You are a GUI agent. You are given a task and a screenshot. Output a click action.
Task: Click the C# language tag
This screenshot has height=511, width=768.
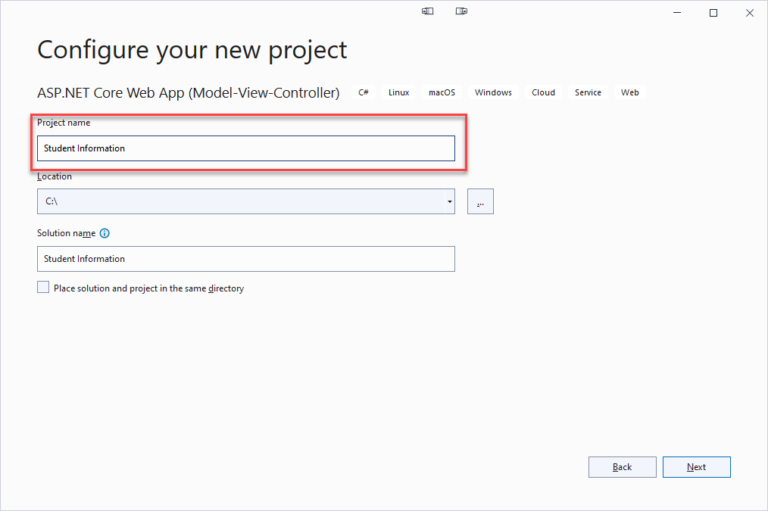[363, 93]
